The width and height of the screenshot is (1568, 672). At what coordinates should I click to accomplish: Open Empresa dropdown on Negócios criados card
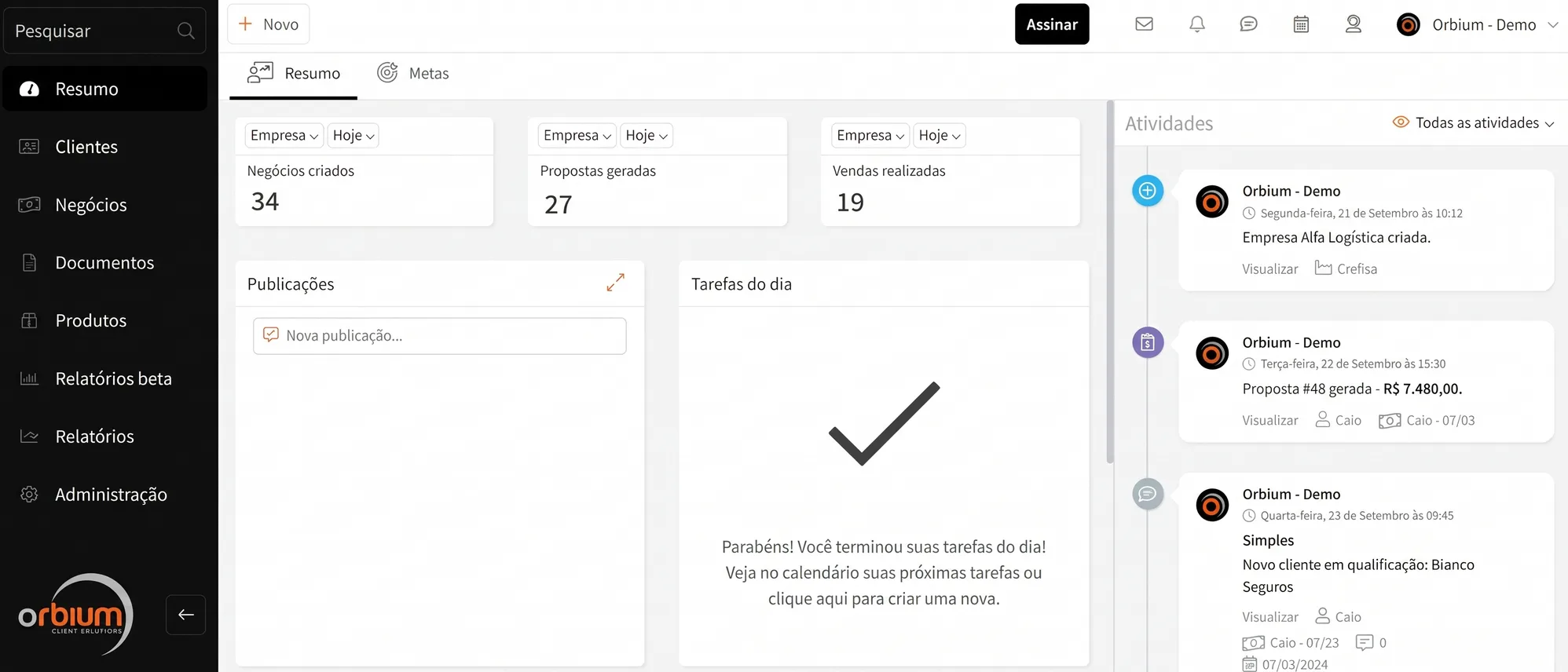pos(284,135)
